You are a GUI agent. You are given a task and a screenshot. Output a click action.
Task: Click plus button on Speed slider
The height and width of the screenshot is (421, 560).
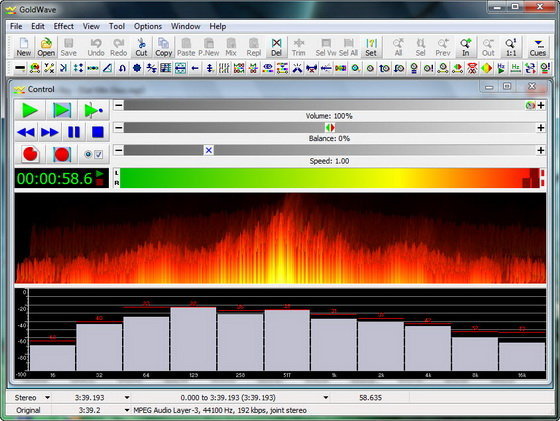point(541,150)
